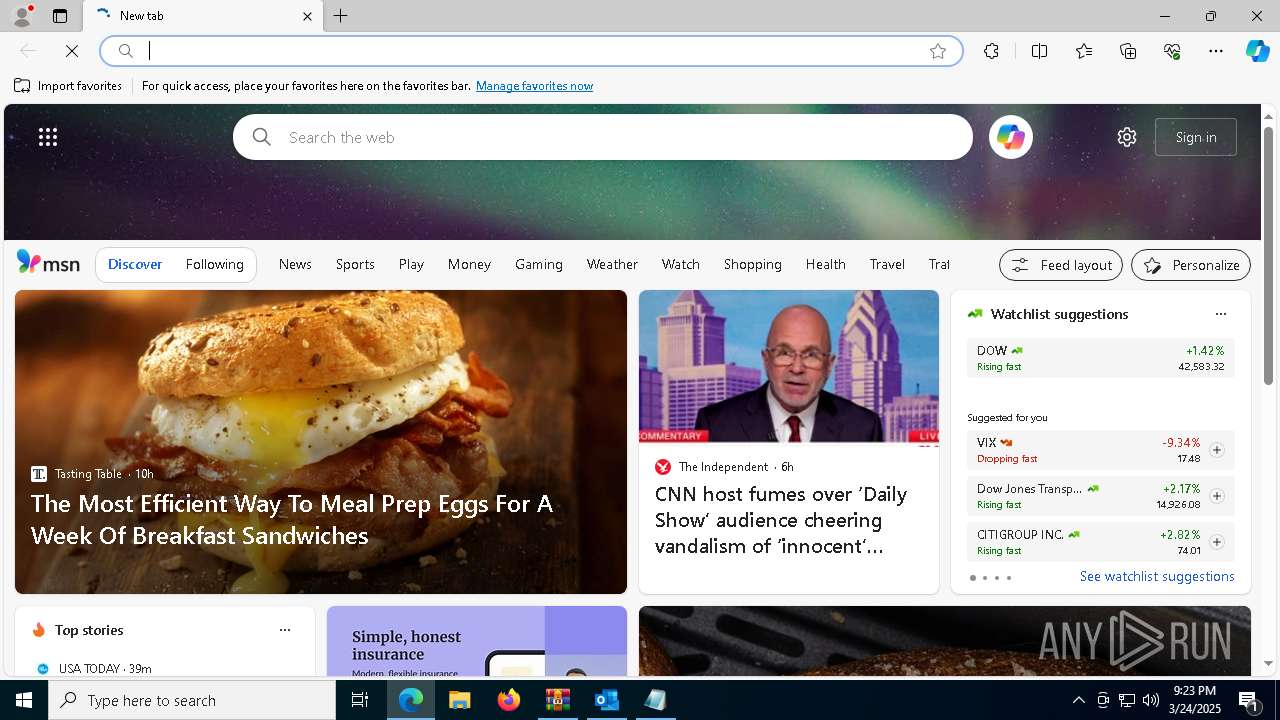Open See watchlist suggestions link

tap(1157, 576)
